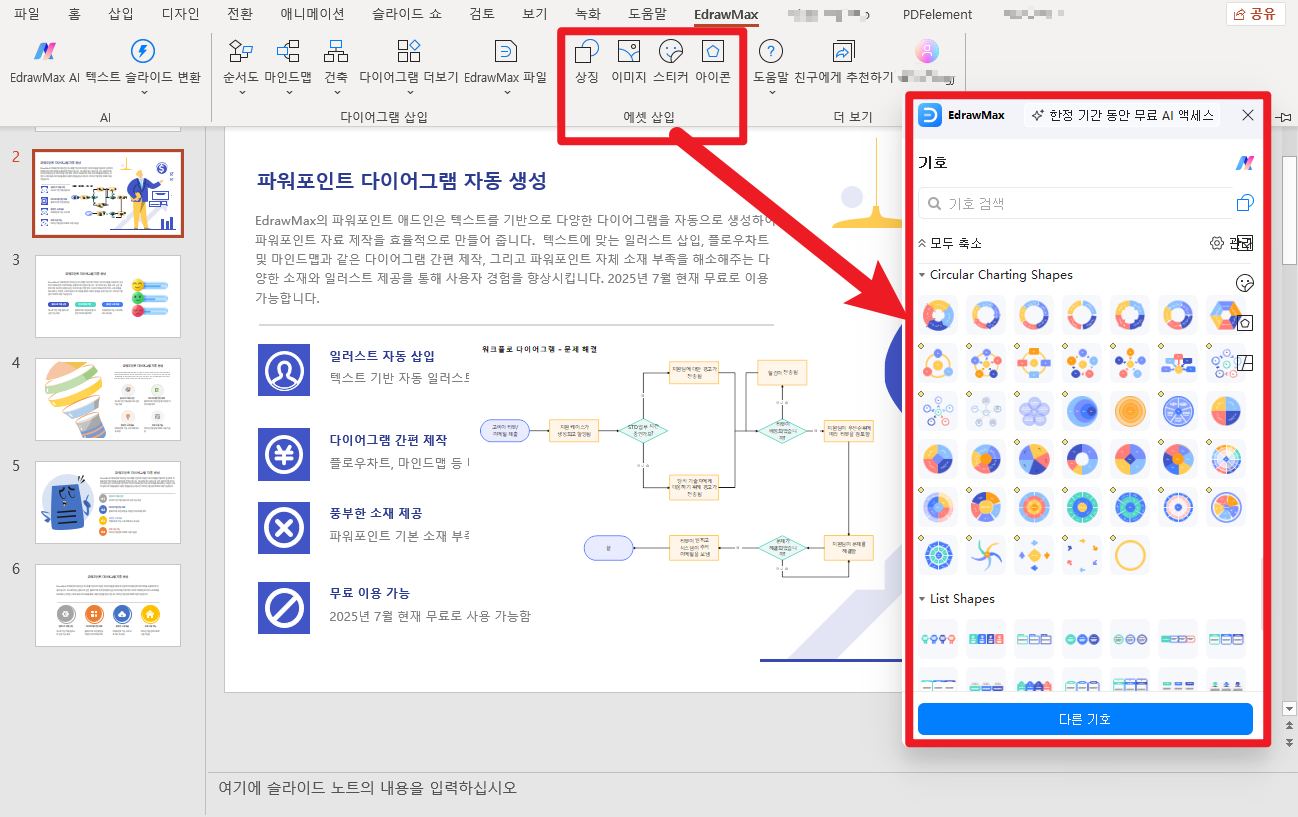This screenshot has width=1298, height=817.
Task: Switch to the 슬라이드 쇼 tab
Action: pyautogui.click(x=409, y=14)
